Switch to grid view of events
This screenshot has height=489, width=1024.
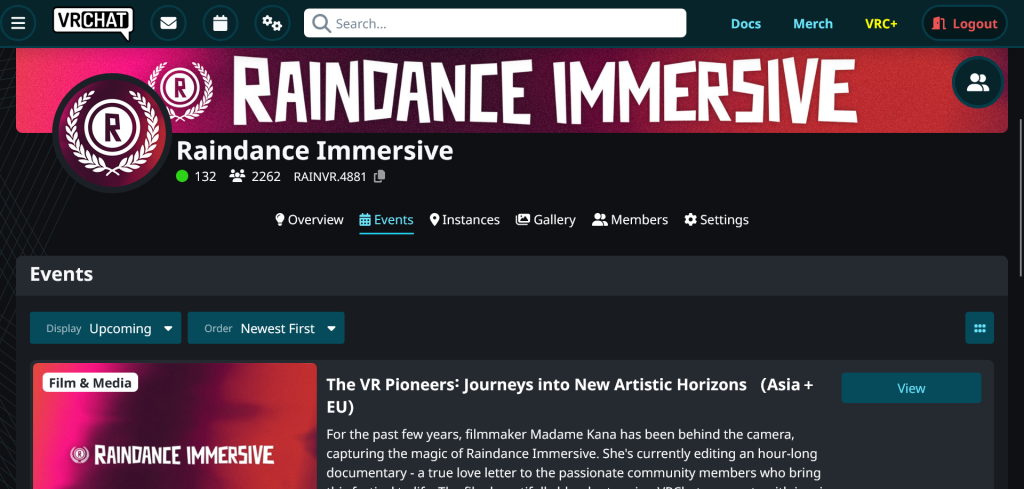pyautogui.click(x=979, y=328)
